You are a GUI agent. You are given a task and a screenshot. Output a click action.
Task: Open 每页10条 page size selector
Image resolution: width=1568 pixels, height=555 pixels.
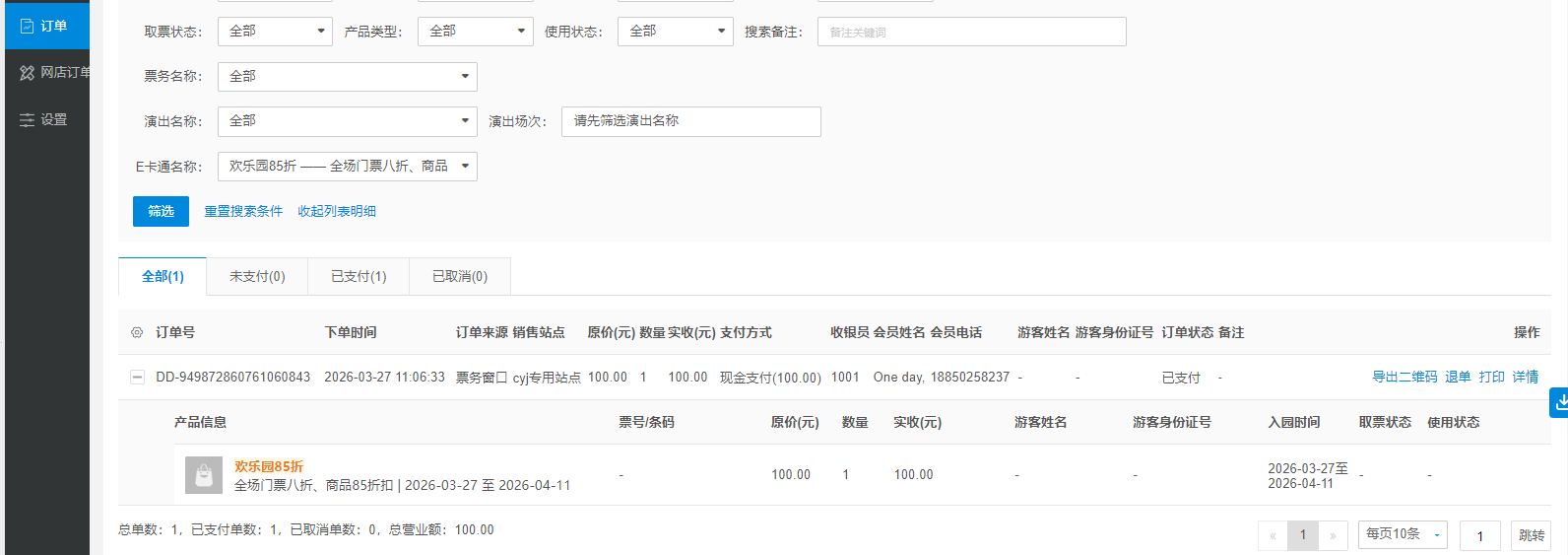tap(1402, 534)
